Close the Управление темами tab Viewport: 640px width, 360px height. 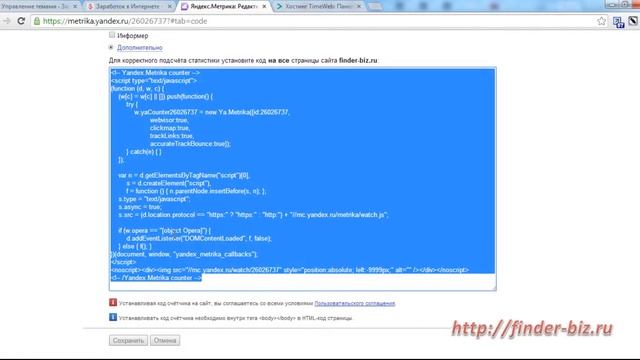(x=75, y=7)
